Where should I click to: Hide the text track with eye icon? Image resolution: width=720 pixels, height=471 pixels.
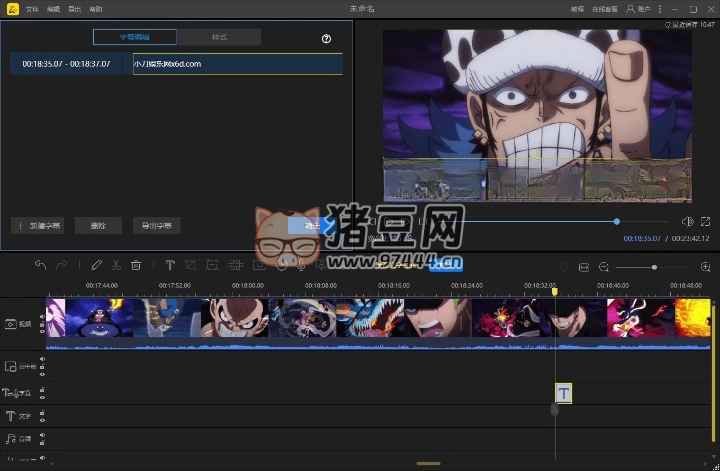coord(42,419)
